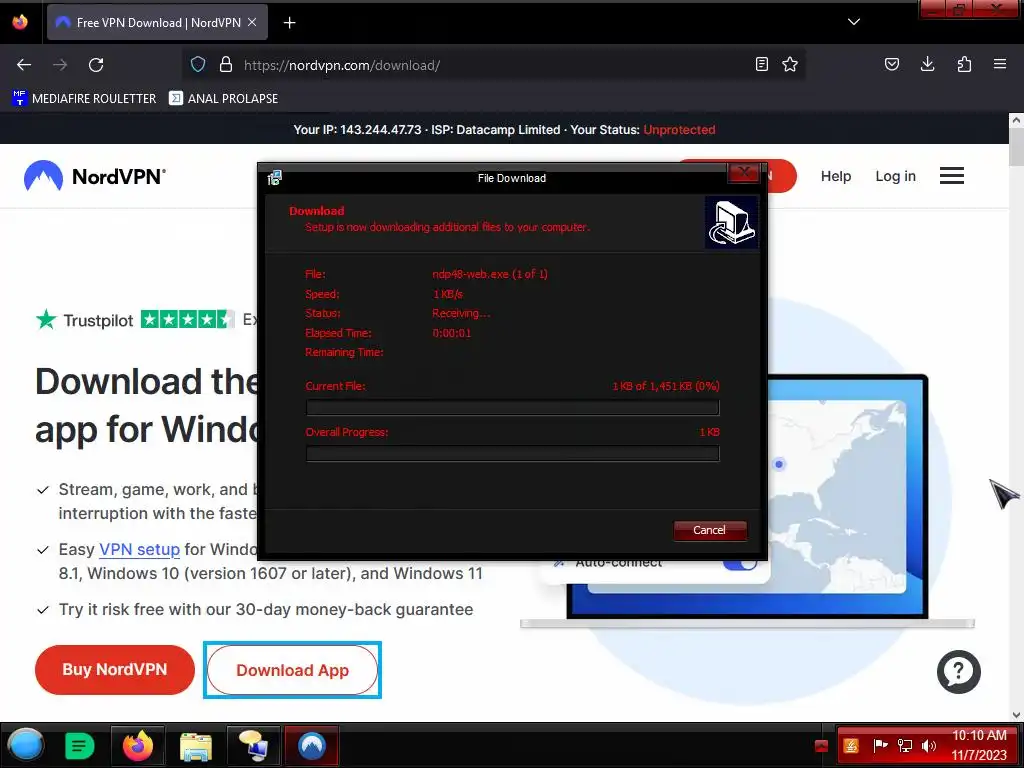Screen dimensions: 1024x768
Task: Open the network status tray icon
Action: click(905, 746)
